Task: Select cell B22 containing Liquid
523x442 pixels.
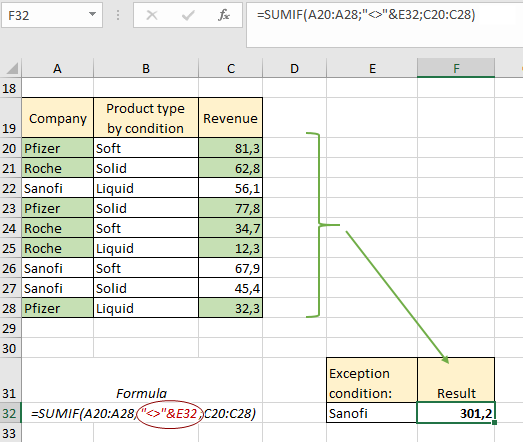Action: pyautogui.click(x=146, y=188)
